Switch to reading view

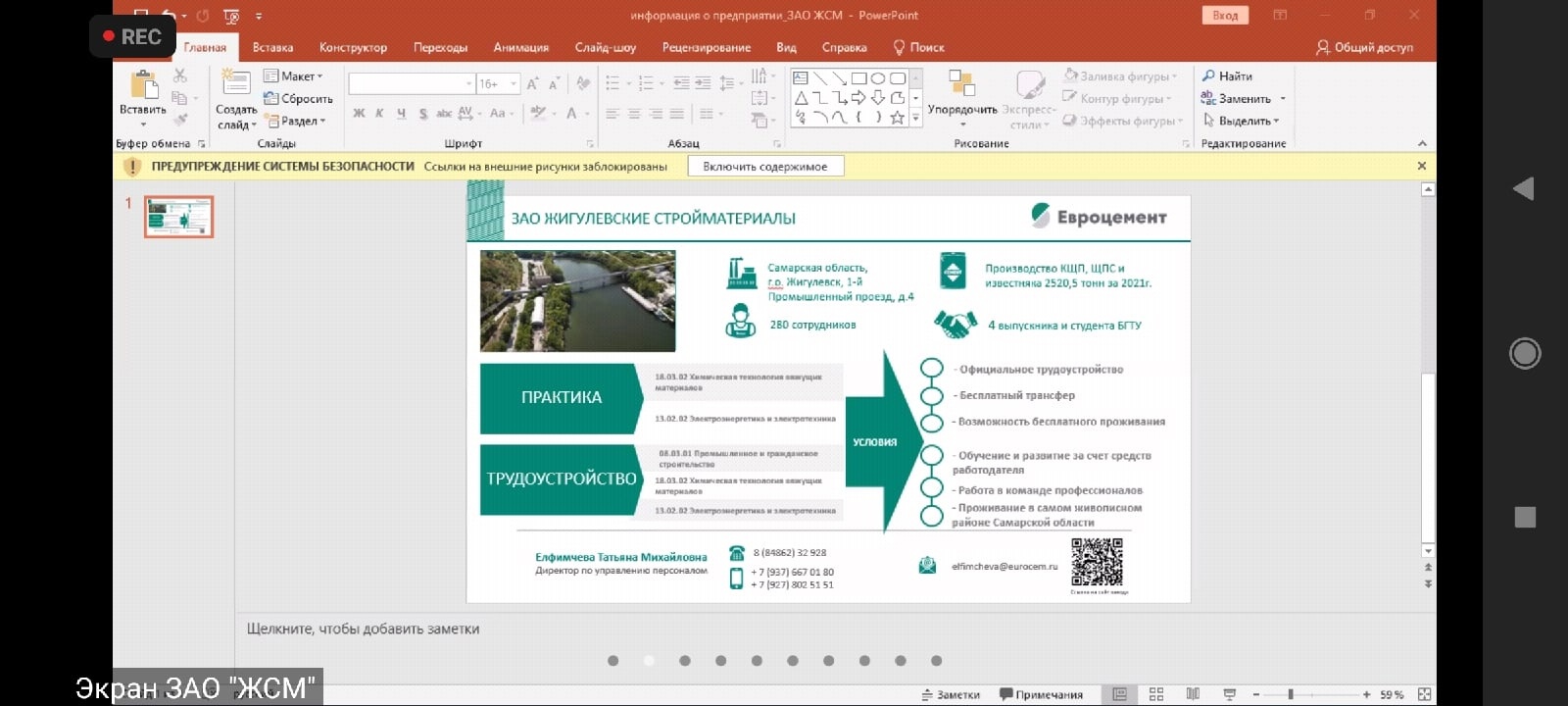pyautogui.click(x=1193, y=694)
